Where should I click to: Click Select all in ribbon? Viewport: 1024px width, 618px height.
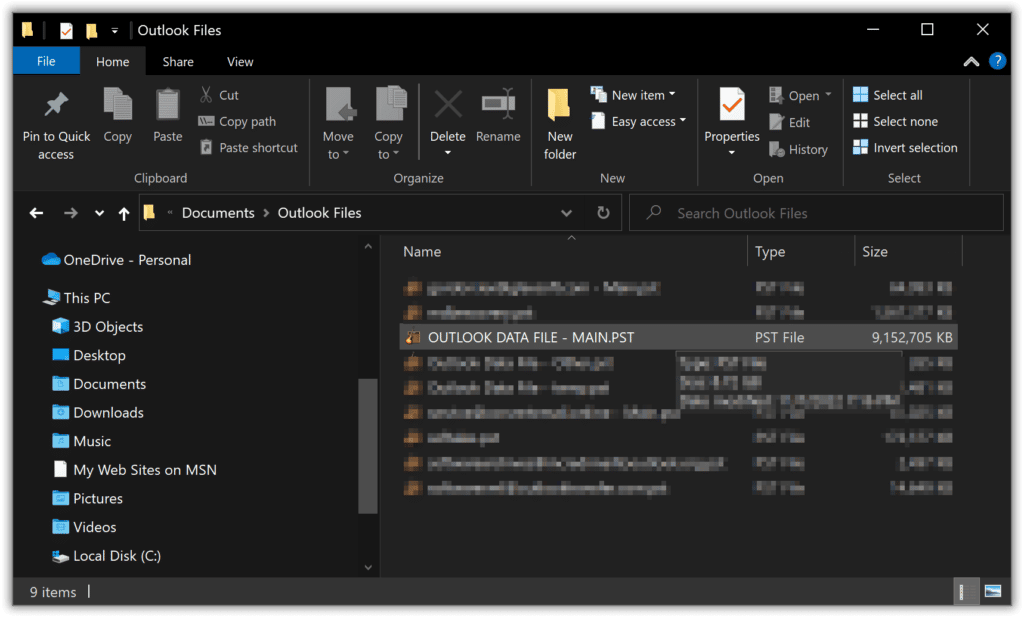point(888,95)
